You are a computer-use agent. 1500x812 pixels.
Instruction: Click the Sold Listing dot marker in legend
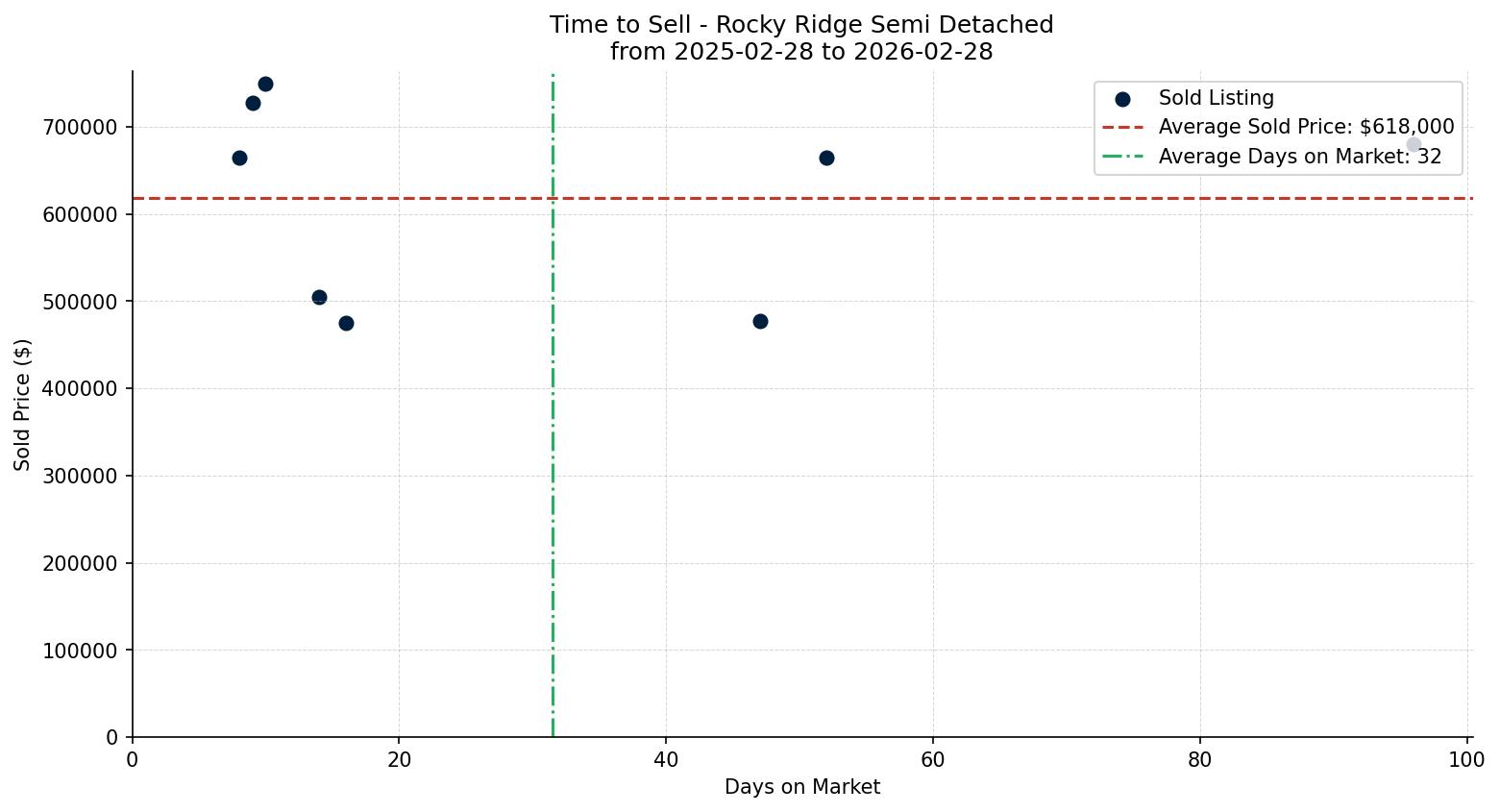1122,99
